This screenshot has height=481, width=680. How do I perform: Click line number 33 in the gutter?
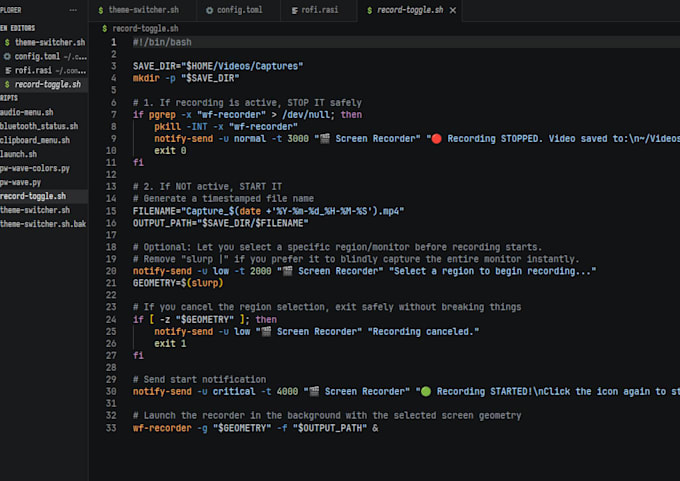(111, 428)
